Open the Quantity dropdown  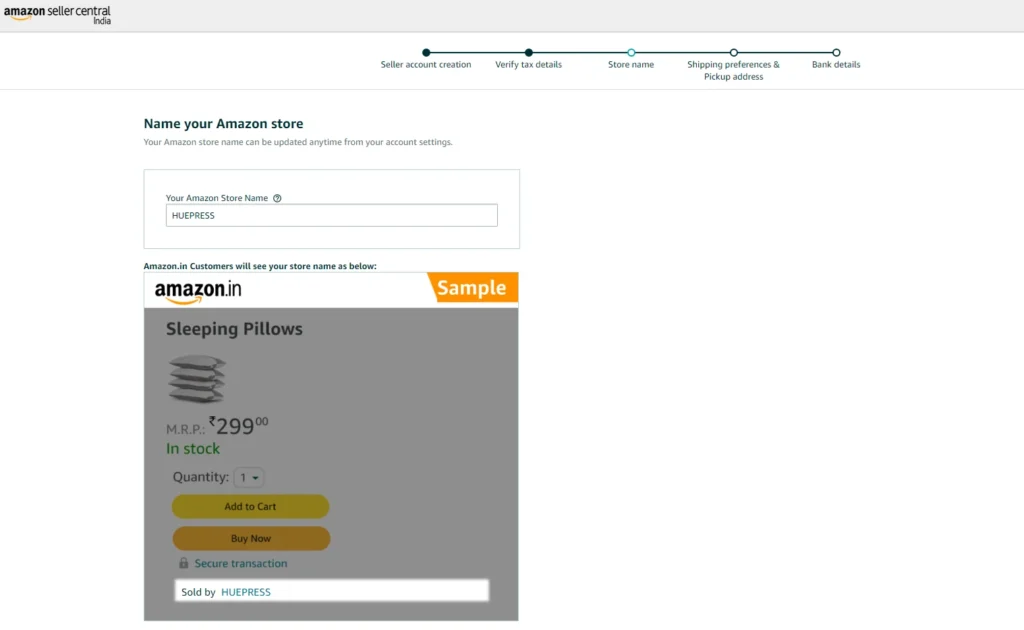point(249,477)
